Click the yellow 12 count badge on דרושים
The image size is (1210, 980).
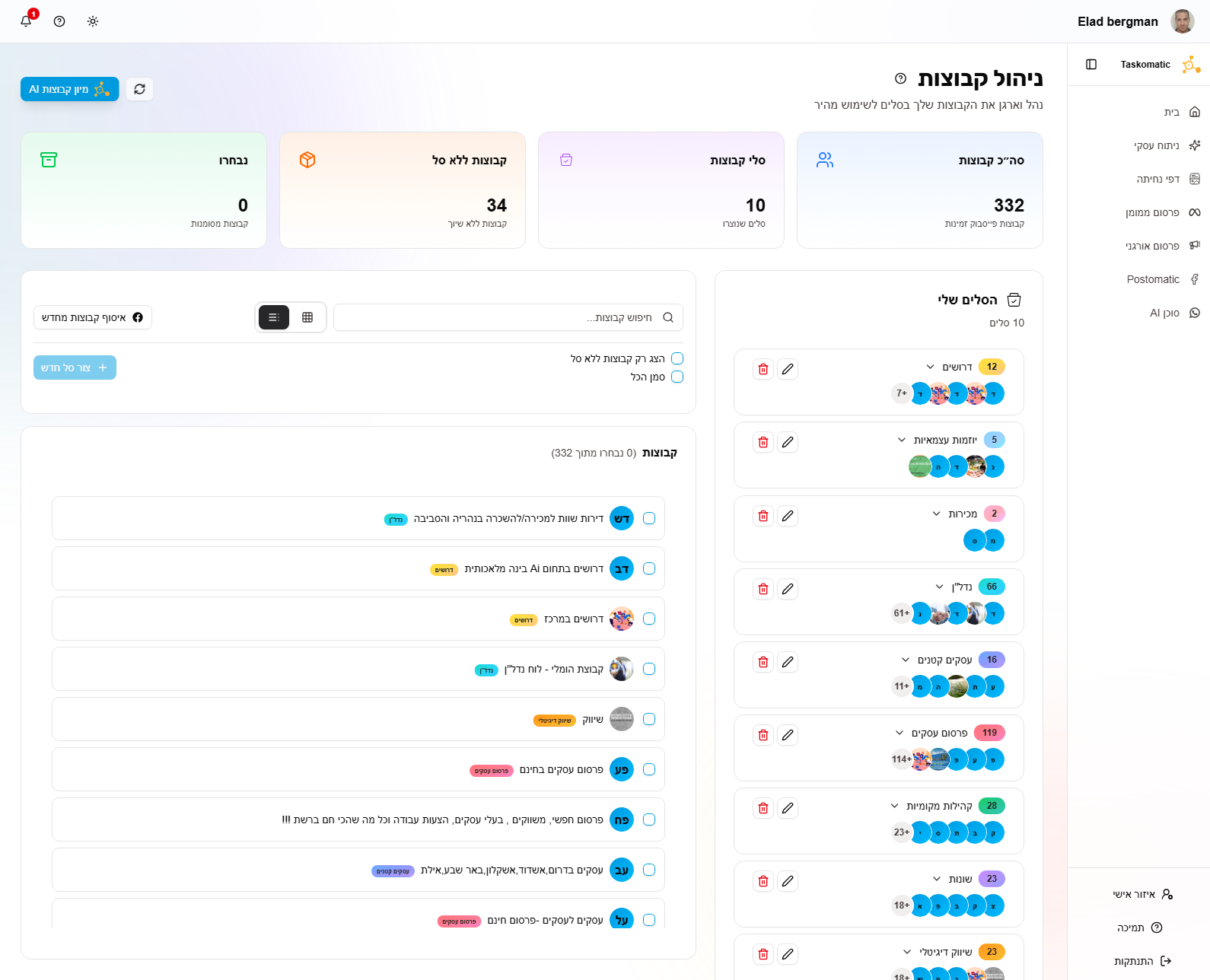click(992, 367)
